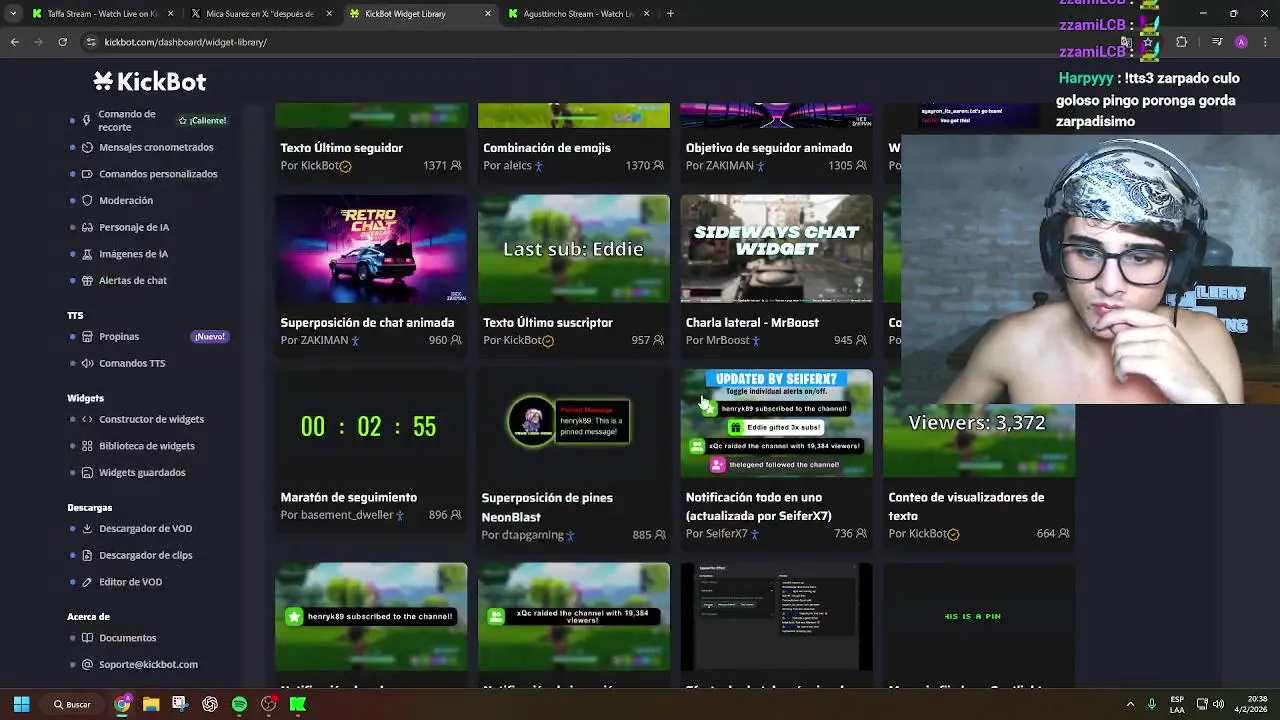Click Conteo de visualizadores de texto title
This screenshot has height=720, width=1280.
click(966, 506)
